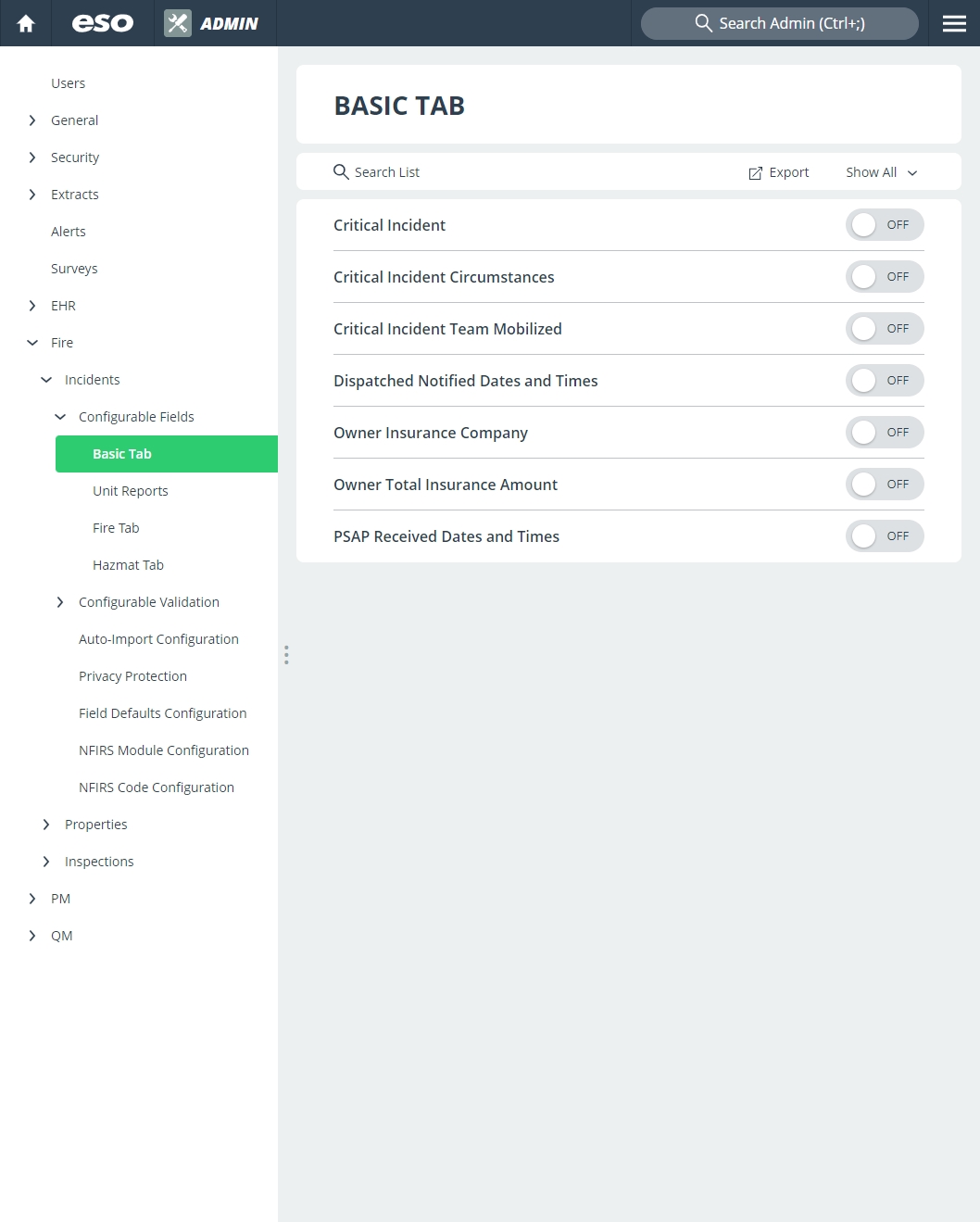Select Unit Reports in sidebar
The image size is (980, 1222).
(x=131, y=491)
